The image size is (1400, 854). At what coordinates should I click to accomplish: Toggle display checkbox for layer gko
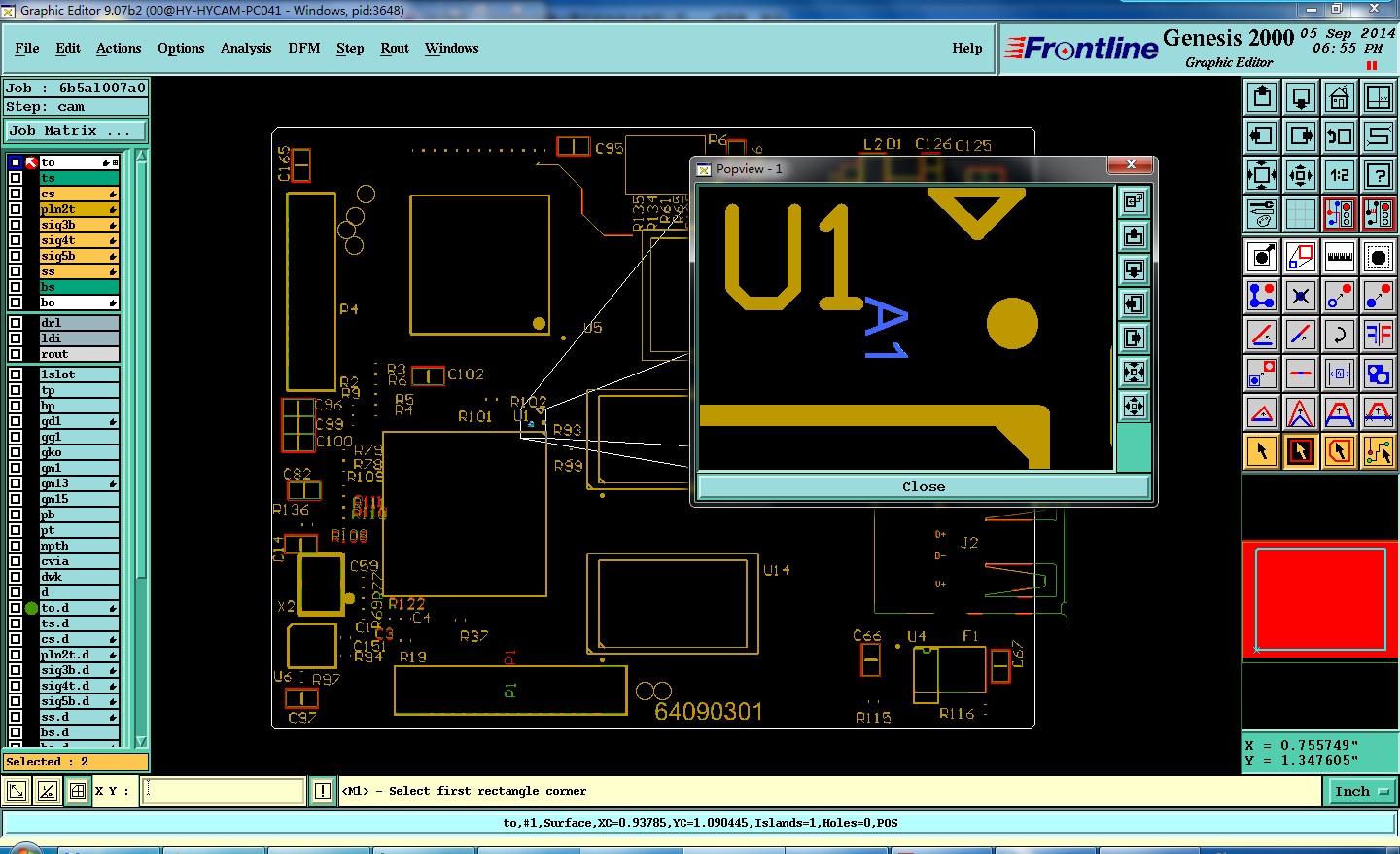tap(16, 452)
